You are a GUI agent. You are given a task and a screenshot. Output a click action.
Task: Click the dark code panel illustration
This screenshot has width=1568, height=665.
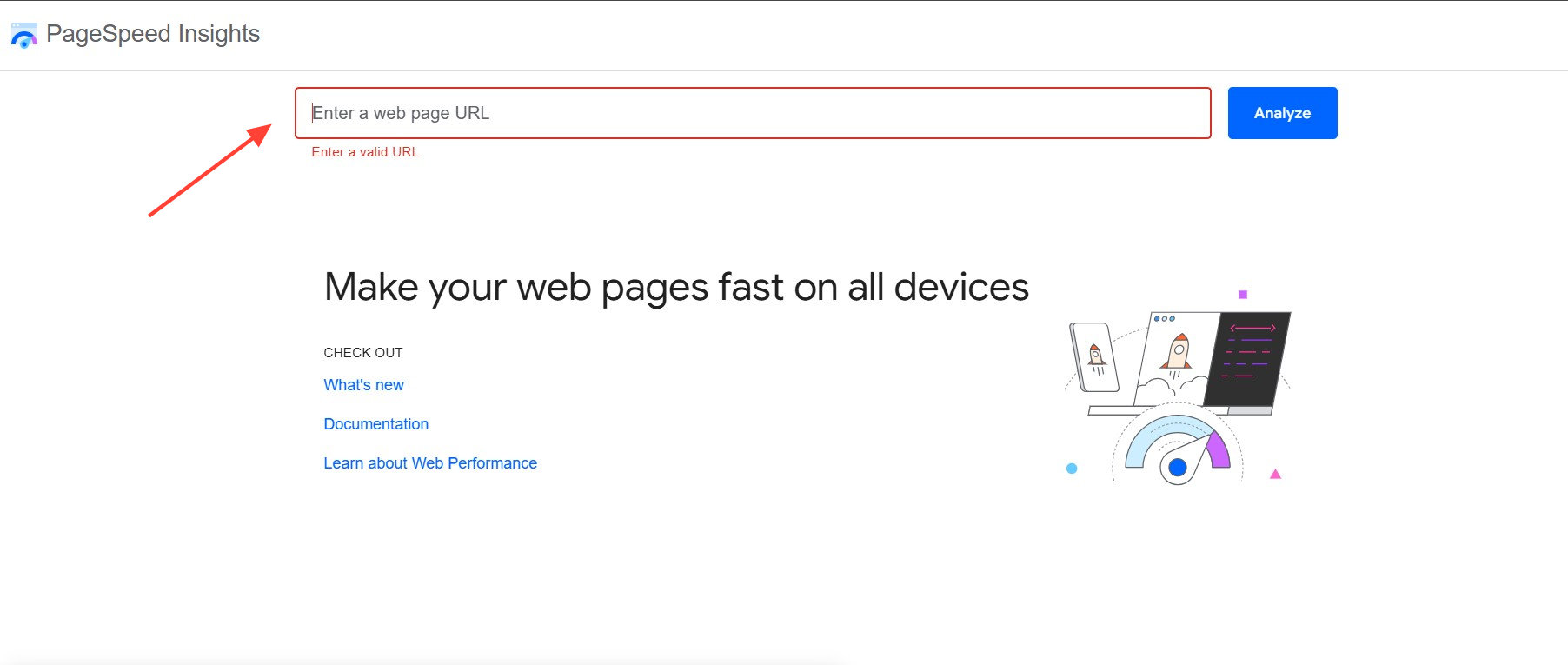(x=1249, y=358)
